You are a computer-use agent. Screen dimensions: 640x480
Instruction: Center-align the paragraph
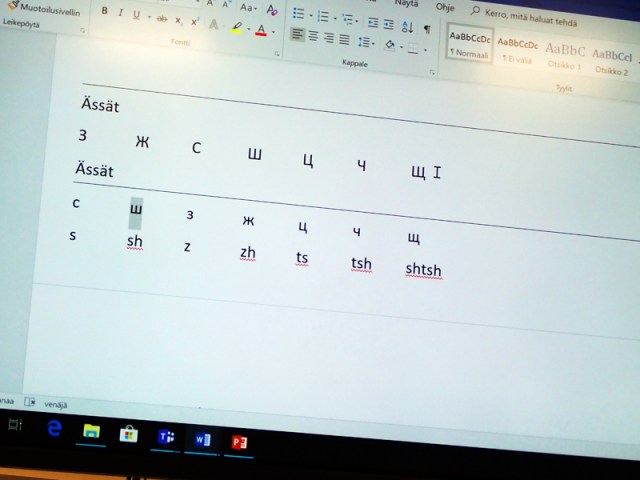(314, 35)
